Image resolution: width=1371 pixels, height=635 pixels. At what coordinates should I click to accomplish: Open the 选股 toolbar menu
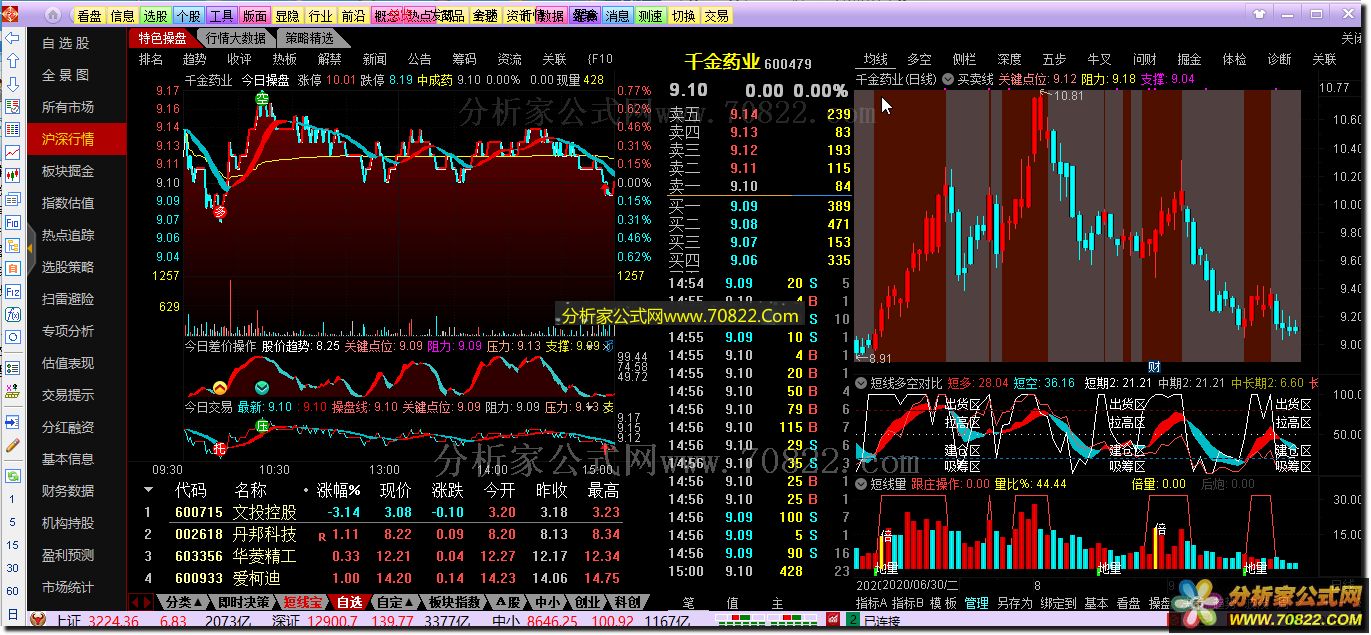(156, 16)
